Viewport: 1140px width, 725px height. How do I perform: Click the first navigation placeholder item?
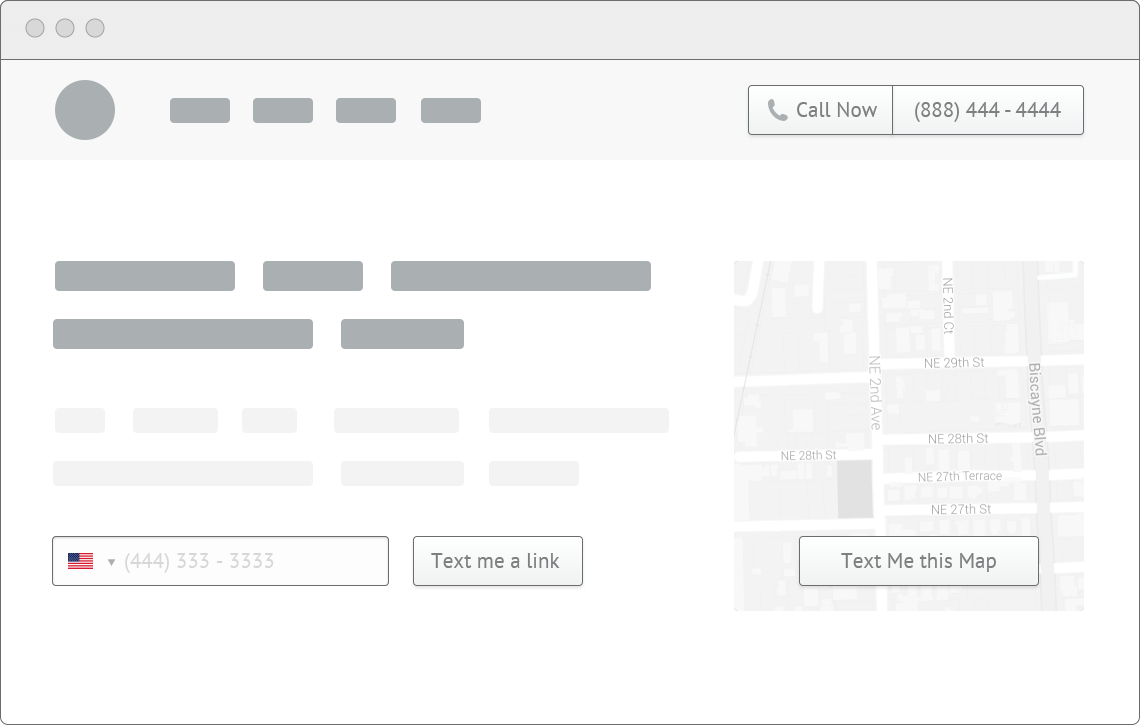point(200,110)
